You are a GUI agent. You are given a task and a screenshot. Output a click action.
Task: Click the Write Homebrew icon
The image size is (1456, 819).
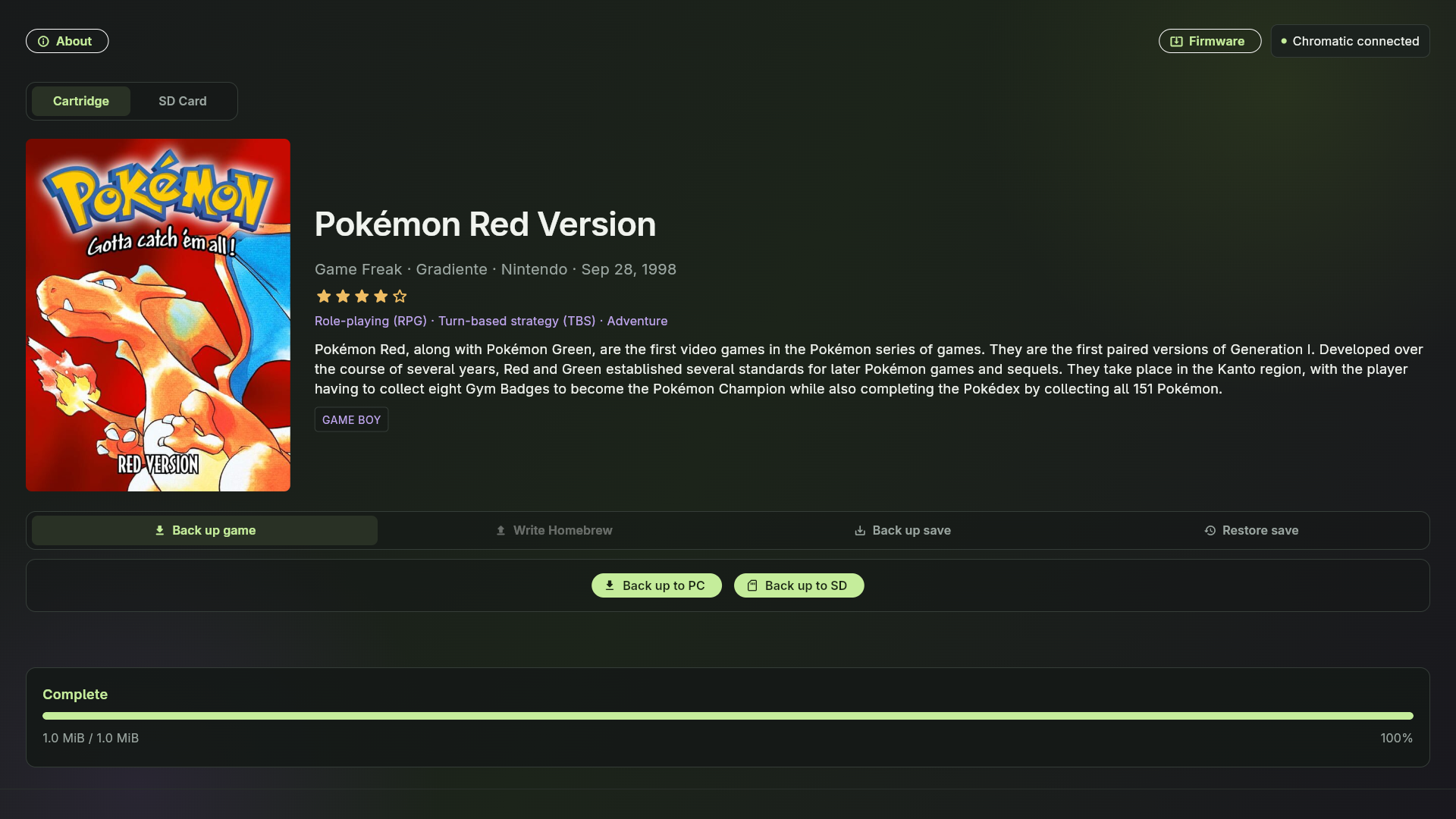500,530
